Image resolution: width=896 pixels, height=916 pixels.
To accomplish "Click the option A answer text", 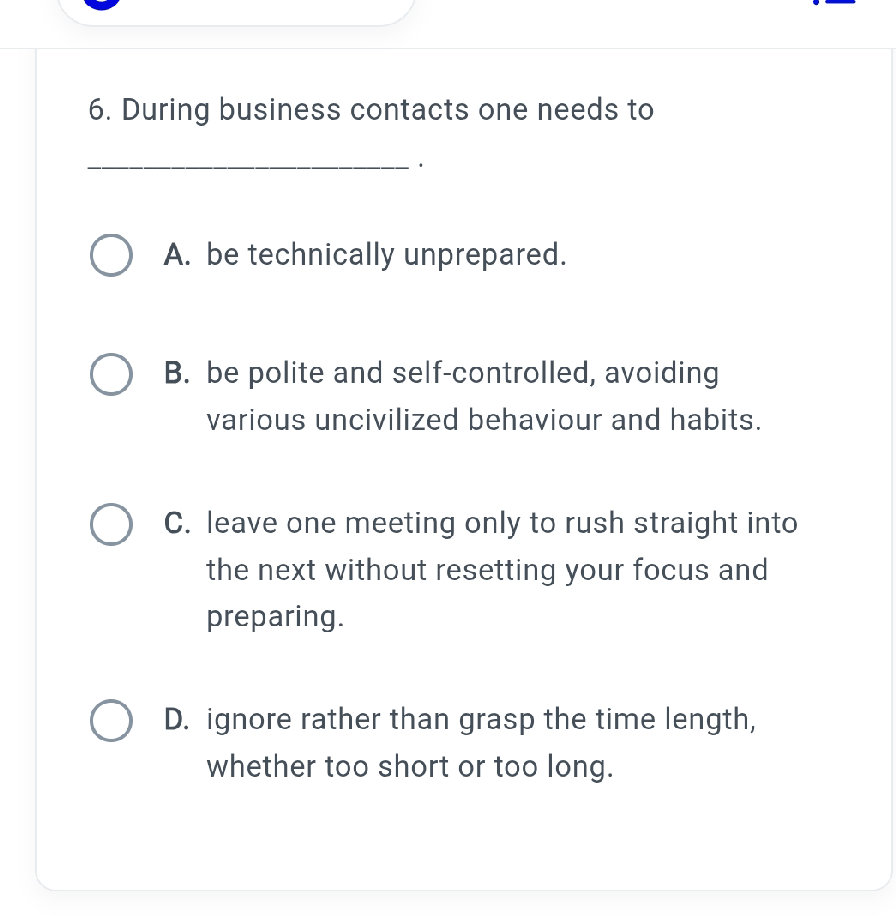I will (x=385, y=255).
